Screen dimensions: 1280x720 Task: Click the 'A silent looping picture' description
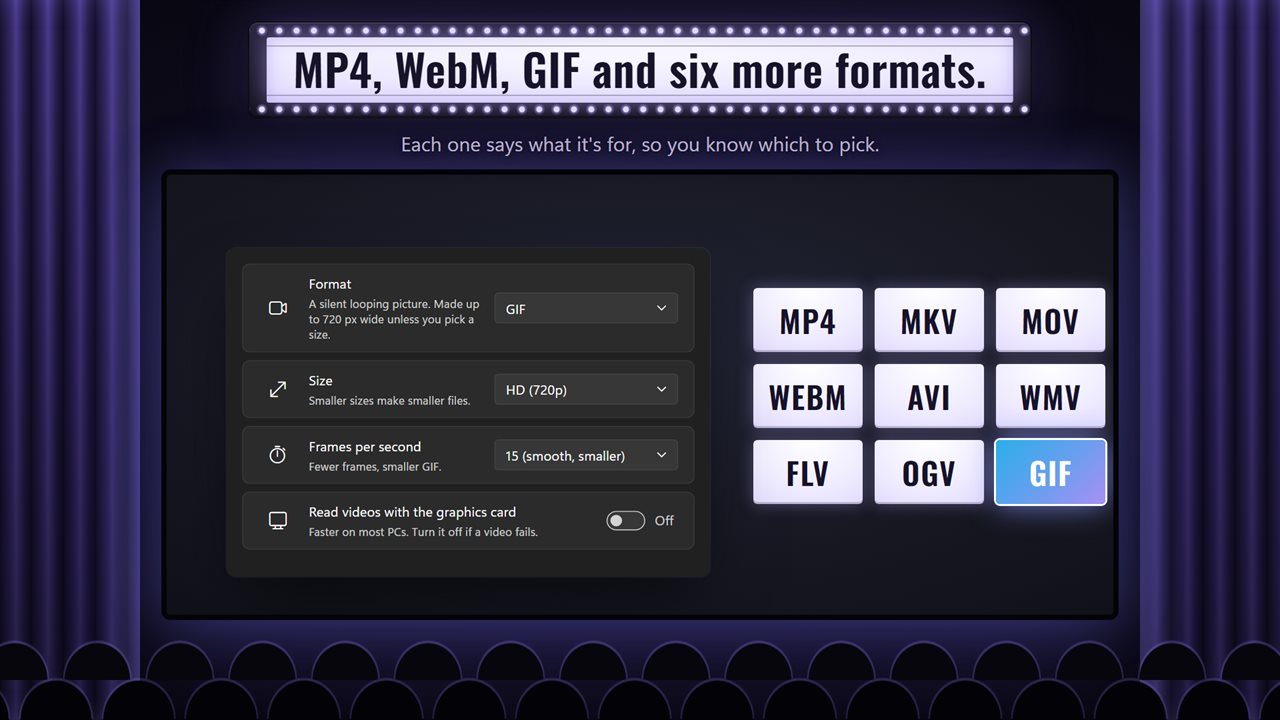[x=394, y=319]
